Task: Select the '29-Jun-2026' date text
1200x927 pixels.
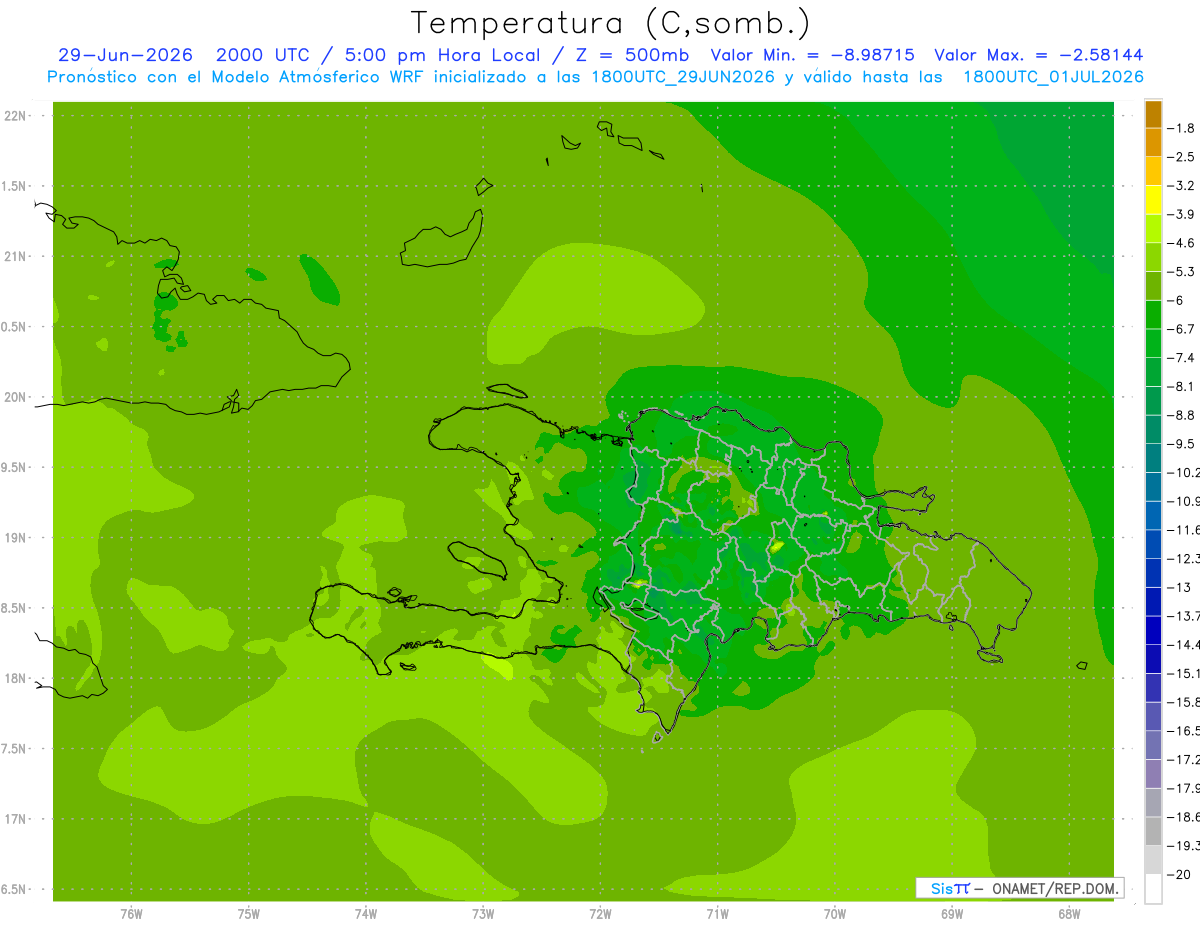Action: point(124,55)
